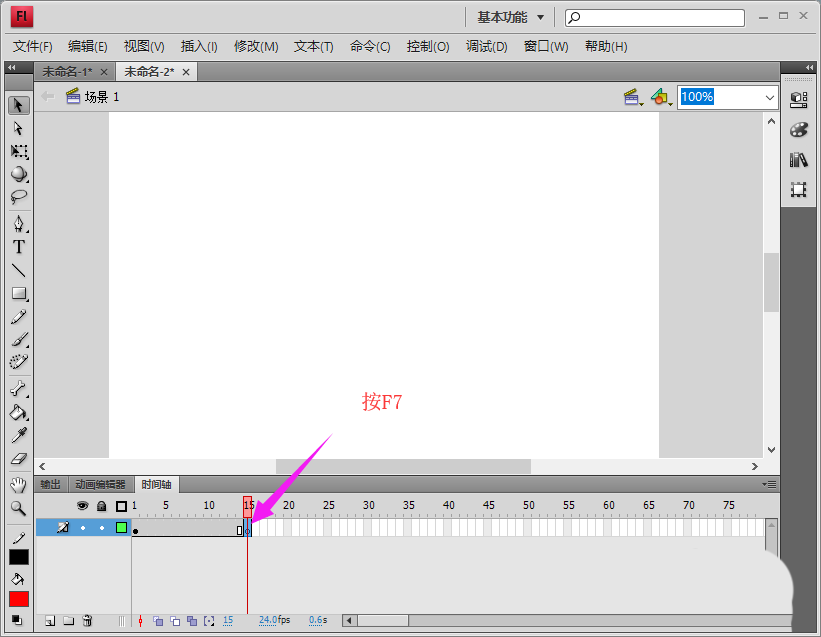
Task: Toggle Onion Skin Outlines button
Action: pyautogui.click(x=175, y=621)
